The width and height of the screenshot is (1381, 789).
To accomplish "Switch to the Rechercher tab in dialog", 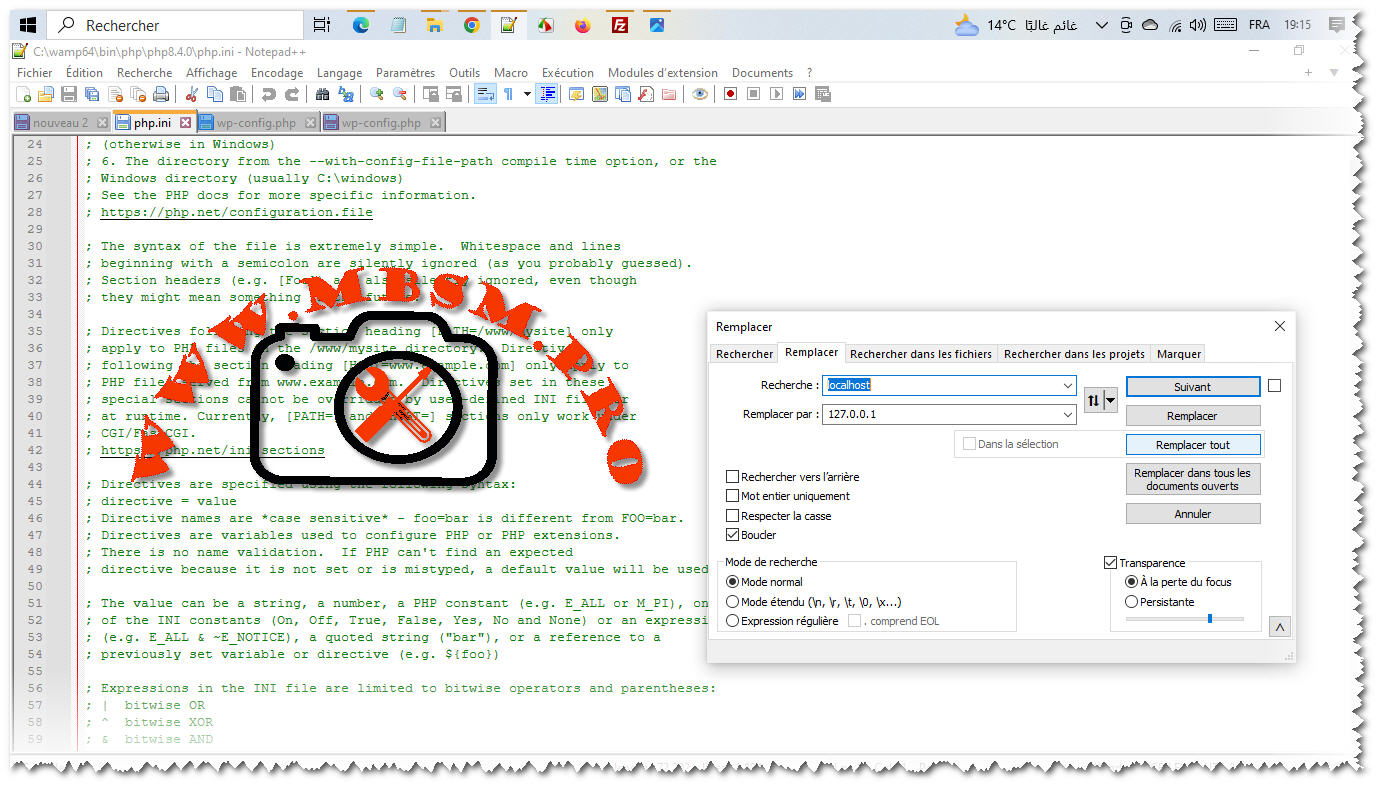I will pyautogui.click(x=744, y=354).
